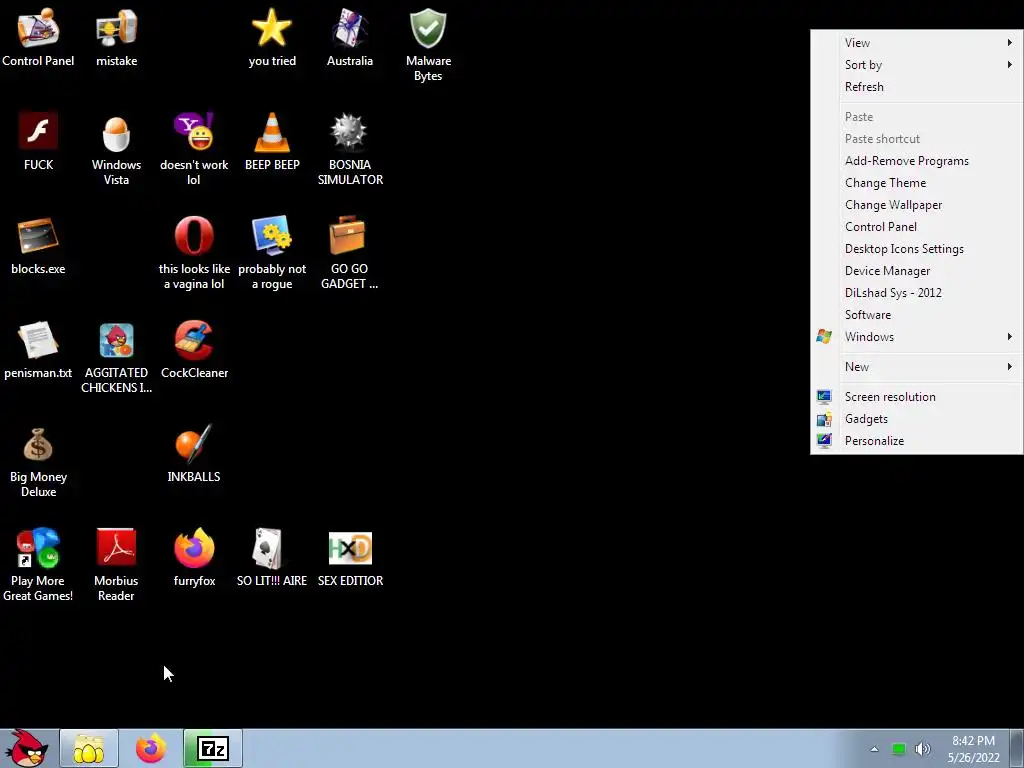The image size is (1024, 768).
Task: Select 'Gadgets' in context menu
Action: pyautogui.click(x=917, y=419)
